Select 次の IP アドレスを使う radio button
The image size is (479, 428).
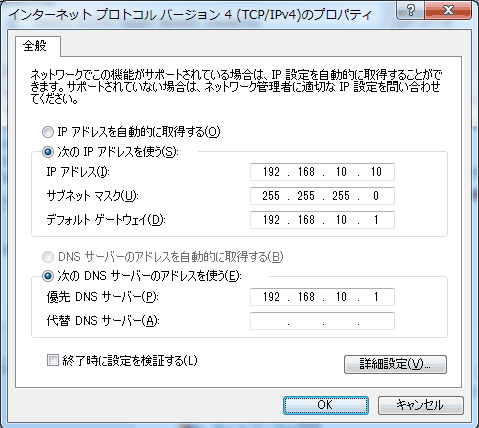pyautogui.click(x=48, y=152)
